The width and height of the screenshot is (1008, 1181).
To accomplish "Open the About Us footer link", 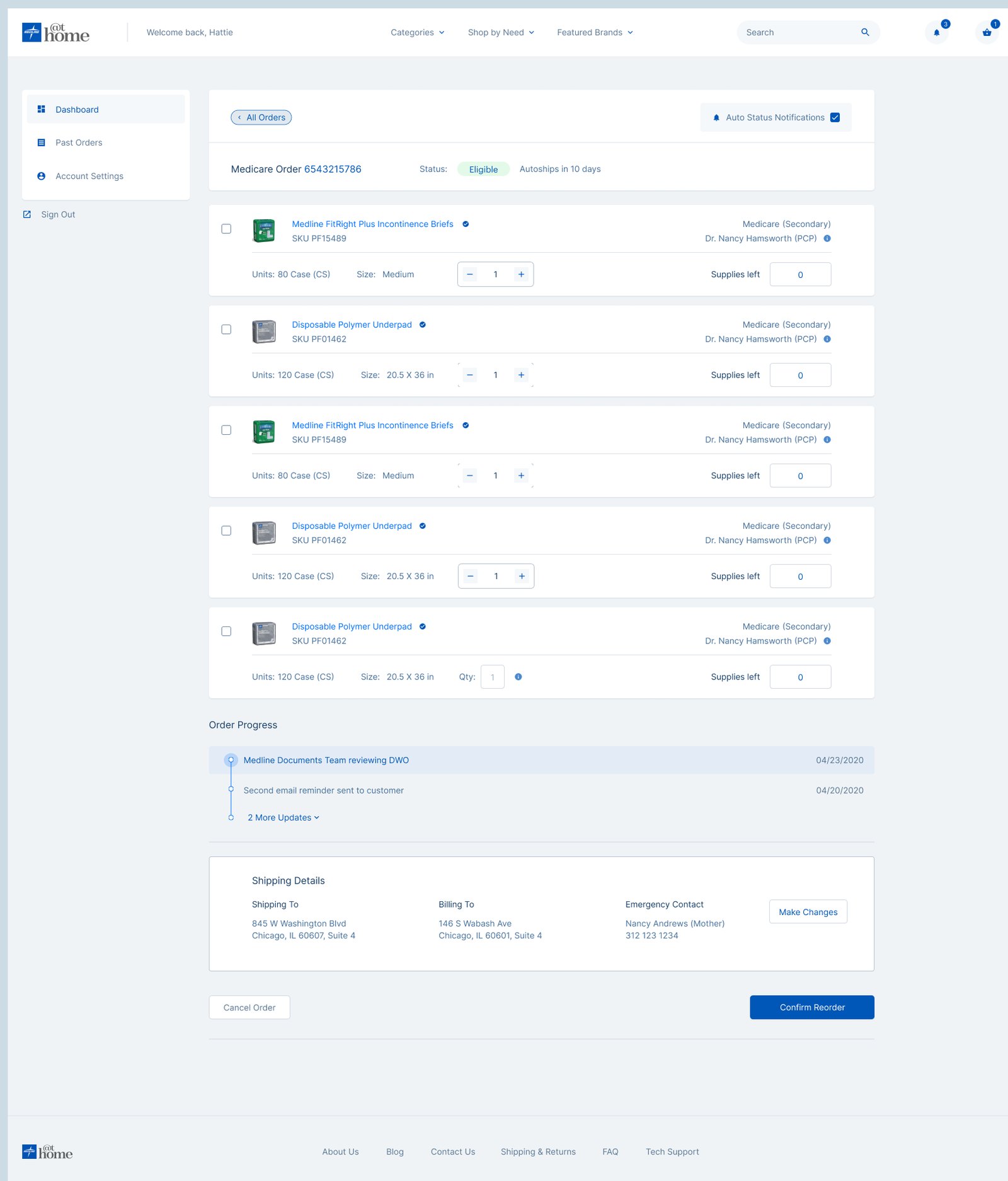I will point(340,1152).
